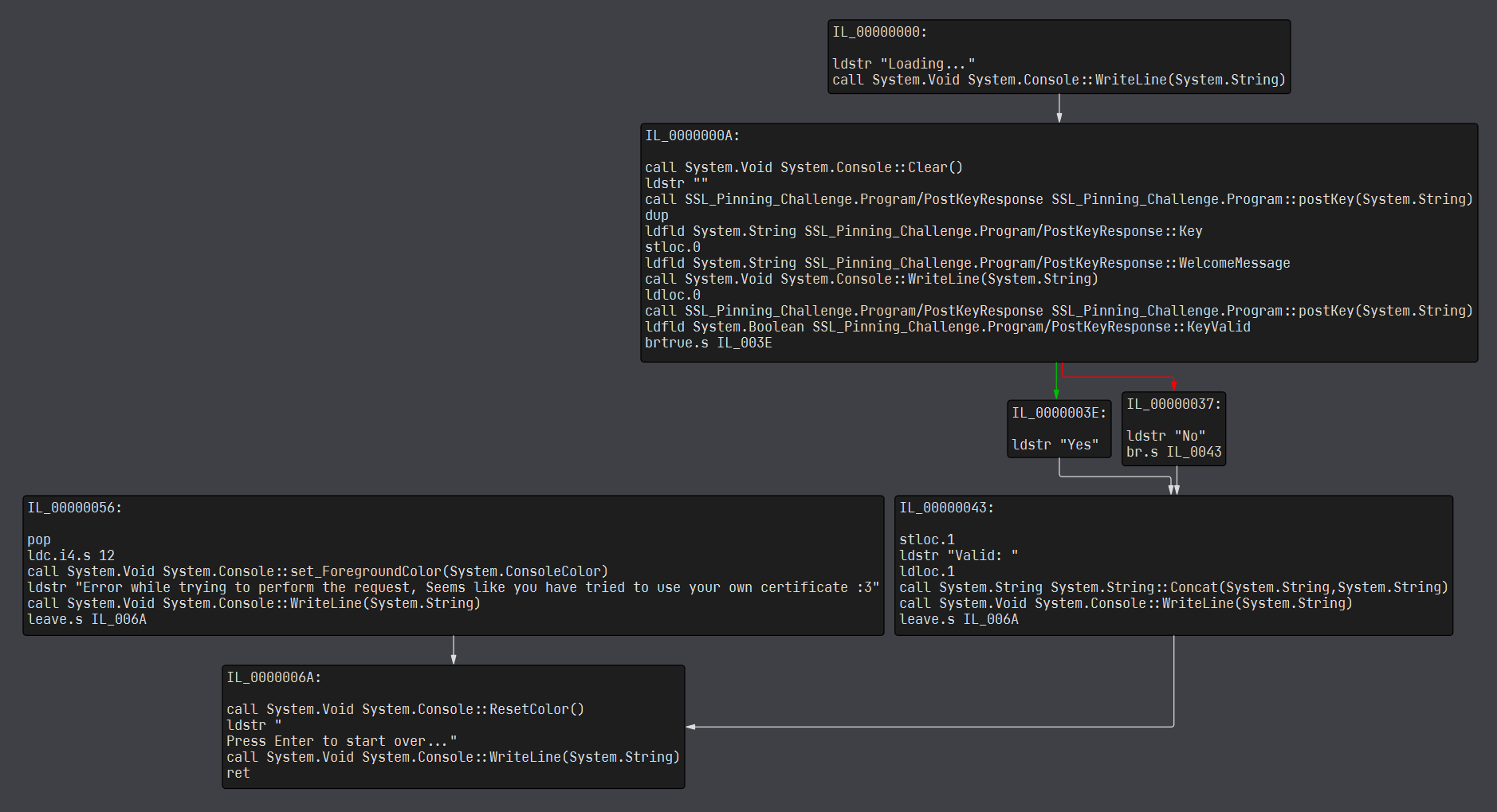
Task: Select the ldstr "Yes" instruction
Action: [1055, 445]
